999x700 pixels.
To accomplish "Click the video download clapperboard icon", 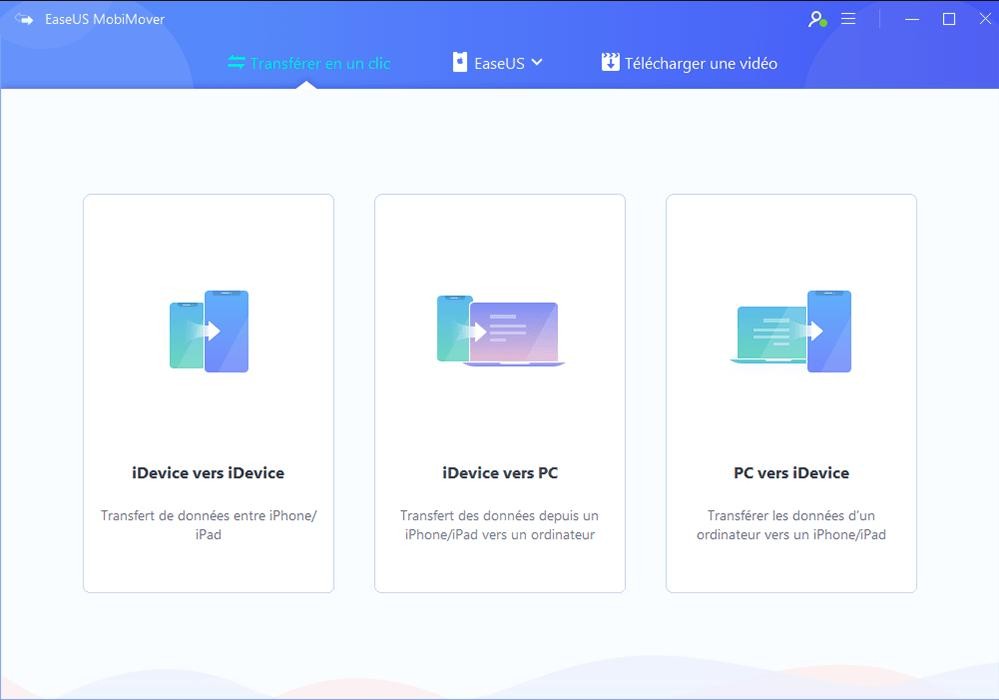I will click(610, 62).
